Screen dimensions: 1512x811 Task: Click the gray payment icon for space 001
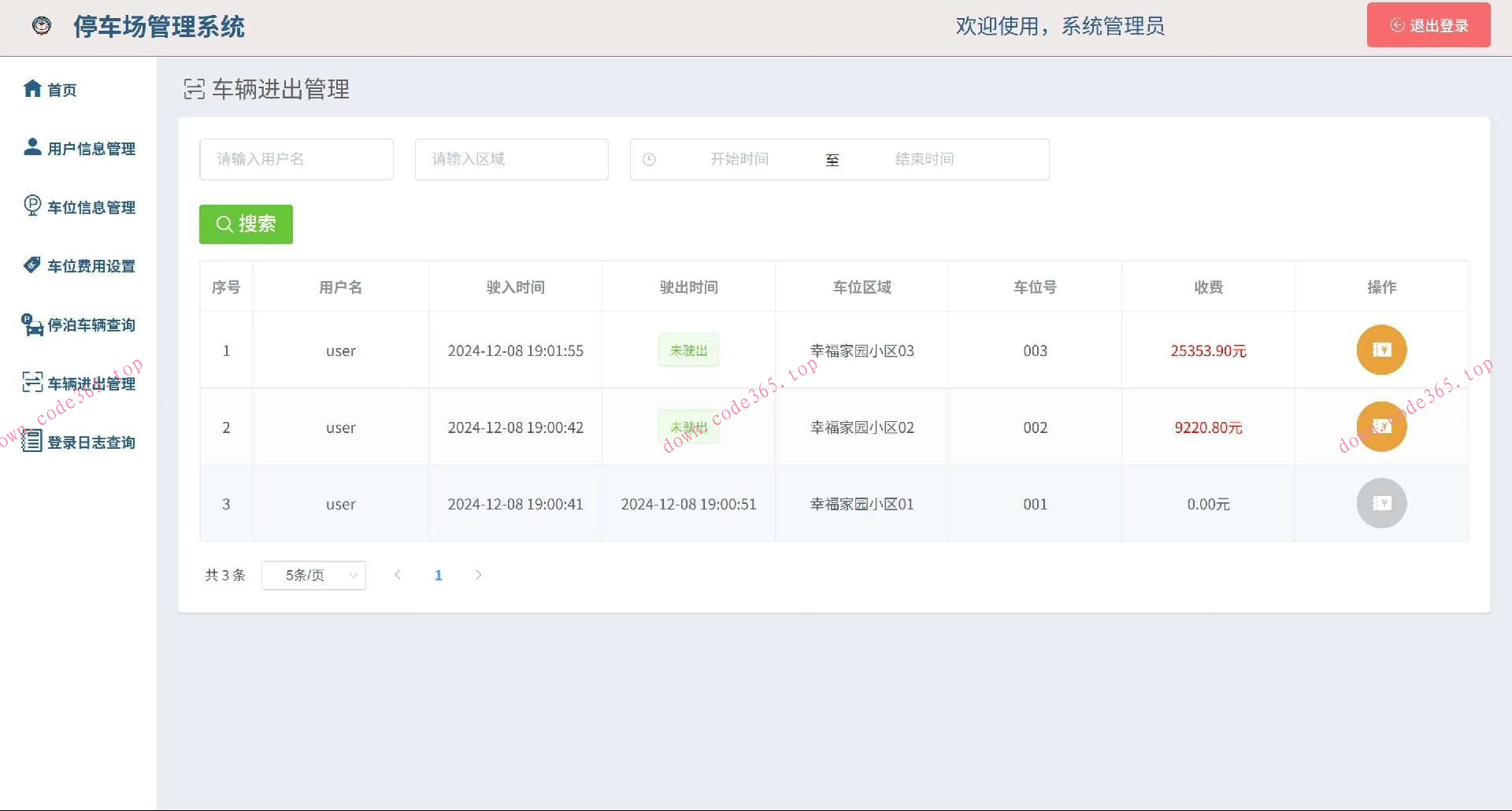click(1381, 503)
